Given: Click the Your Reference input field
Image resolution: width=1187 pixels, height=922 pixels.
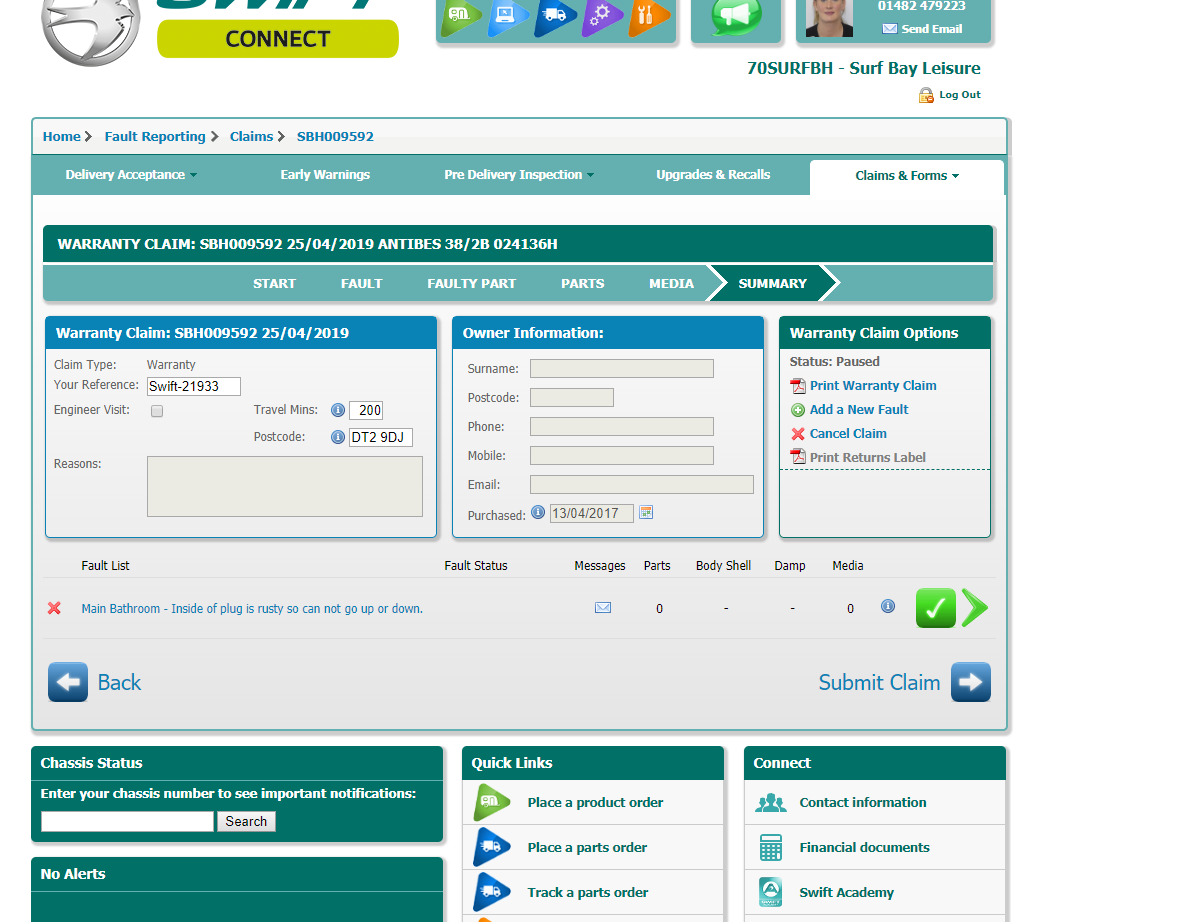Looking at the screenshot, I should 194,386.
